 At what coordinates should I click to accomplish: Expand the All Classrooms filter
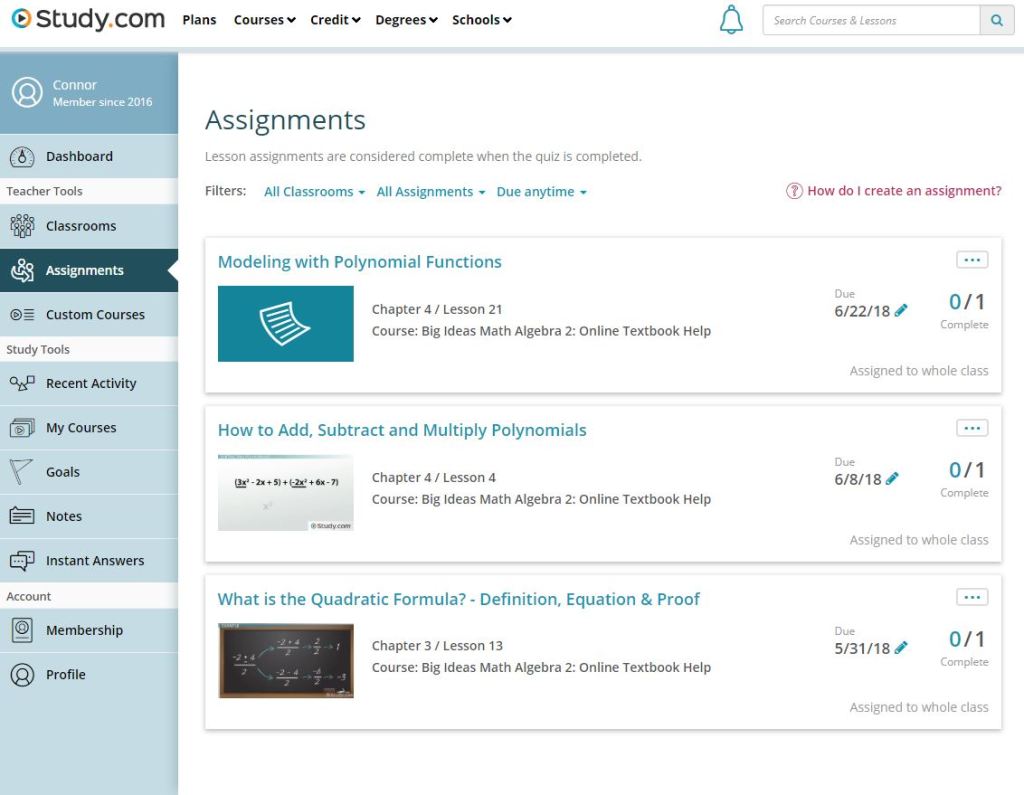314,191
